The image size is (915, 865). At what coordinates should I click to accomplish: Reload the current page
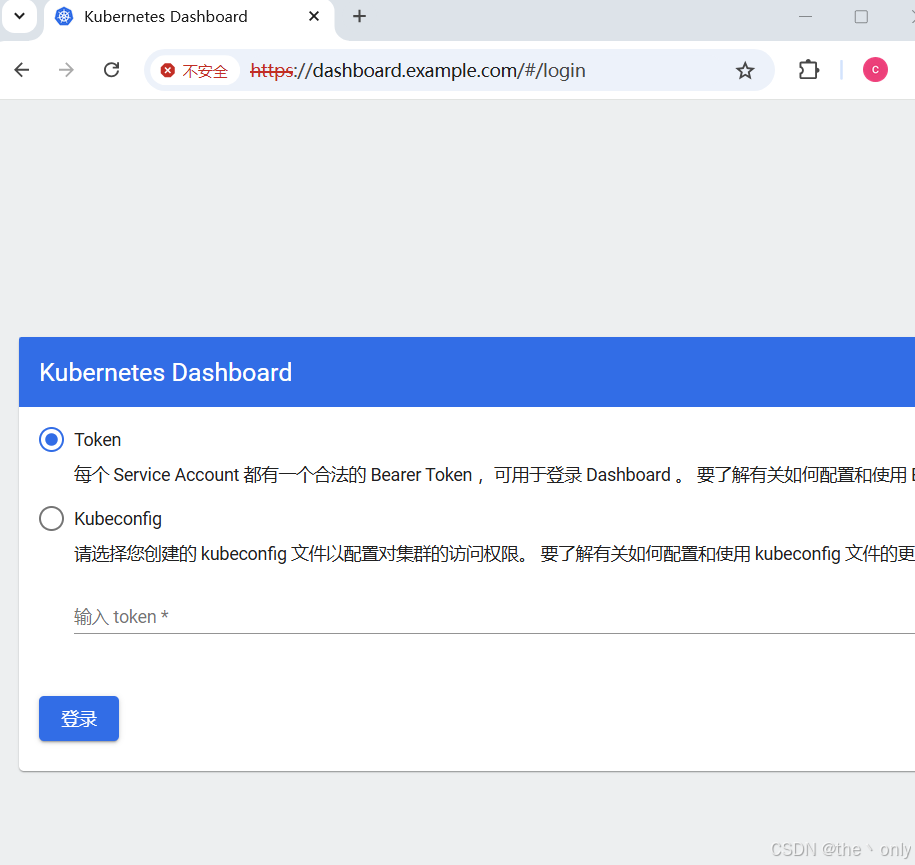point(111,70)
